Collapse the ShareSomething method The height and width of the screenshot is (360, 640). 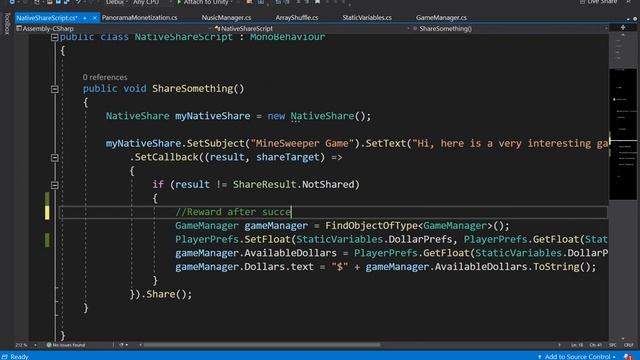(x=54, y=89)
